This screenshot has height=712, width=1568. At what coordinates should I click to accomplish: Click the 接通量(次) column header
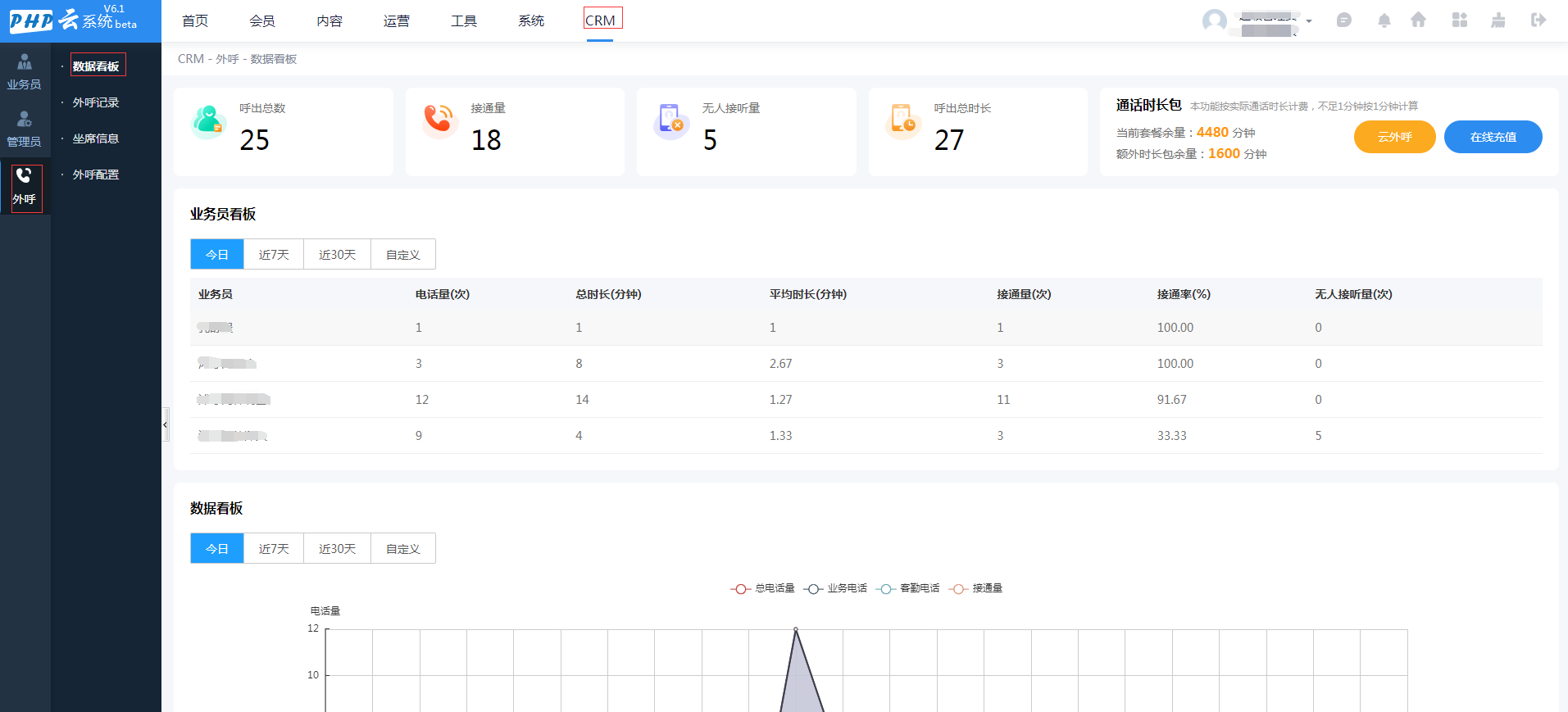click(x=1024, y=294)
